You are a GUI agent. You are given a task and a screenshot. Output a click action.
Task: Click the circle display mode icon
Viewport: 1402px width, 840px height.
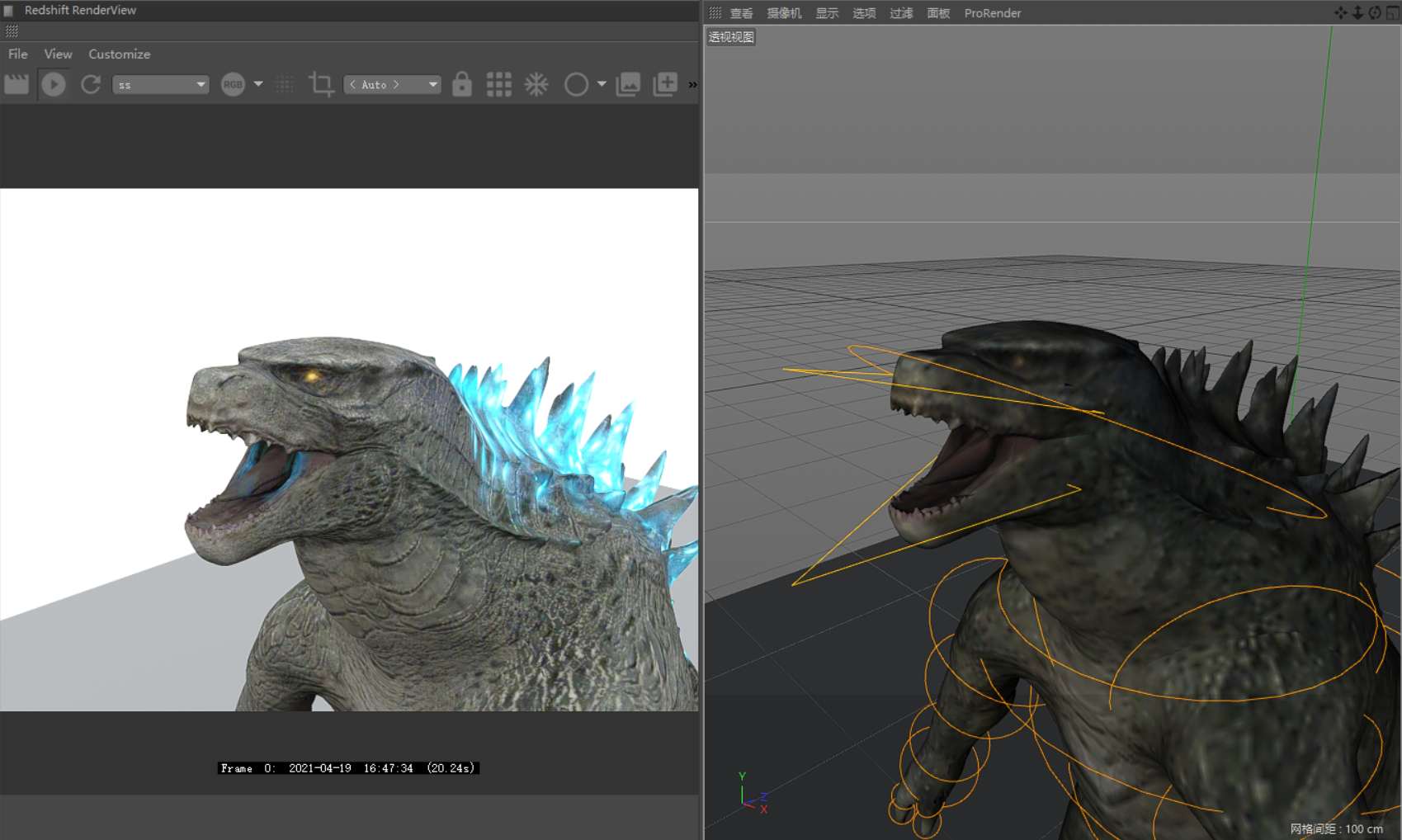click(576, 84)
